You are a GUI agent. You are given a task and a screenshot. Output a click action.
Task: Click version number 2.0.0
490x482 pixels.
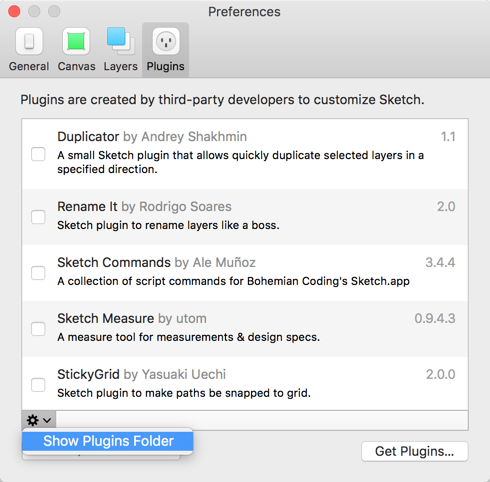point(440,375)
